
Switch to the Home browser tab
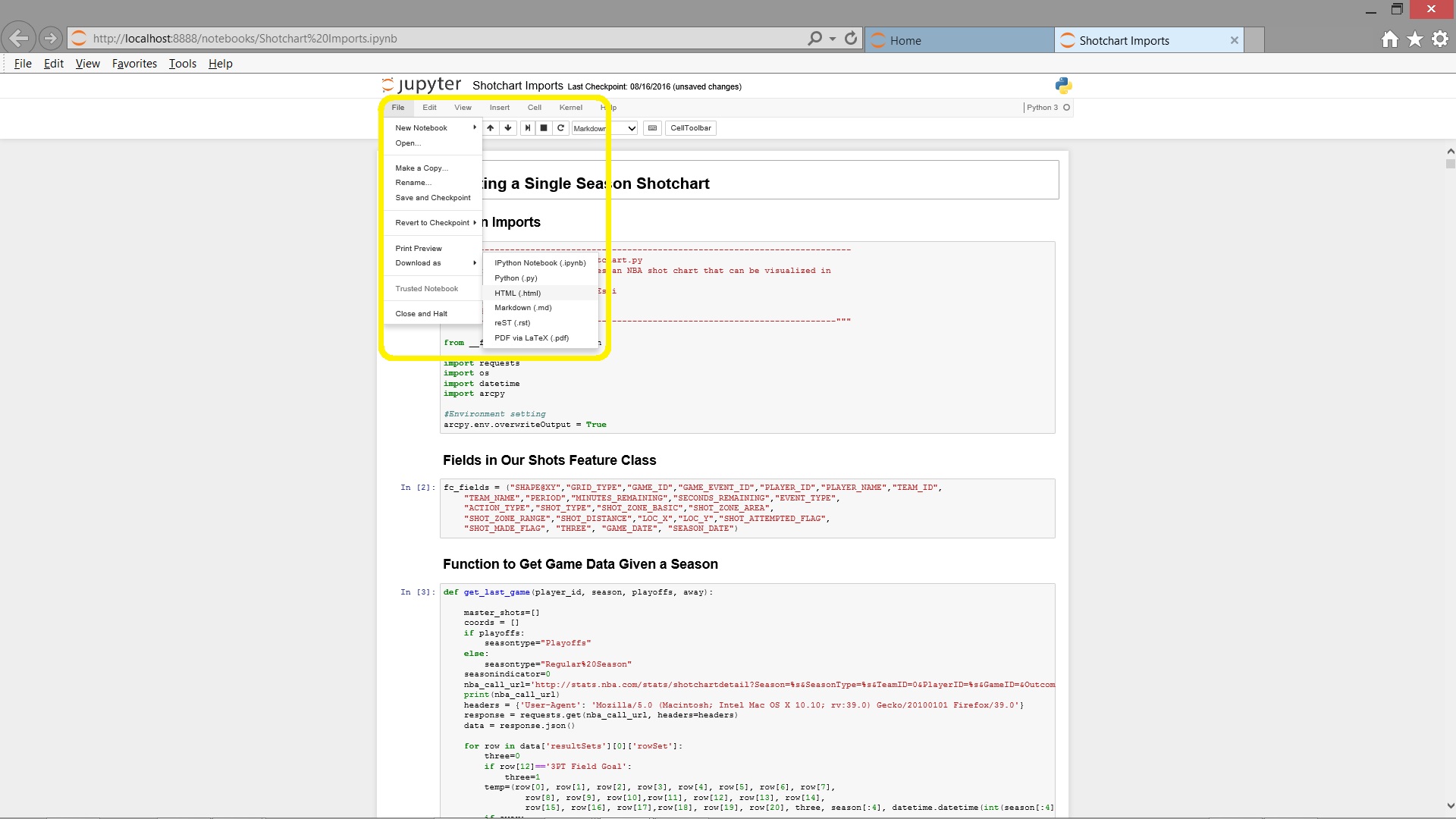959,40
